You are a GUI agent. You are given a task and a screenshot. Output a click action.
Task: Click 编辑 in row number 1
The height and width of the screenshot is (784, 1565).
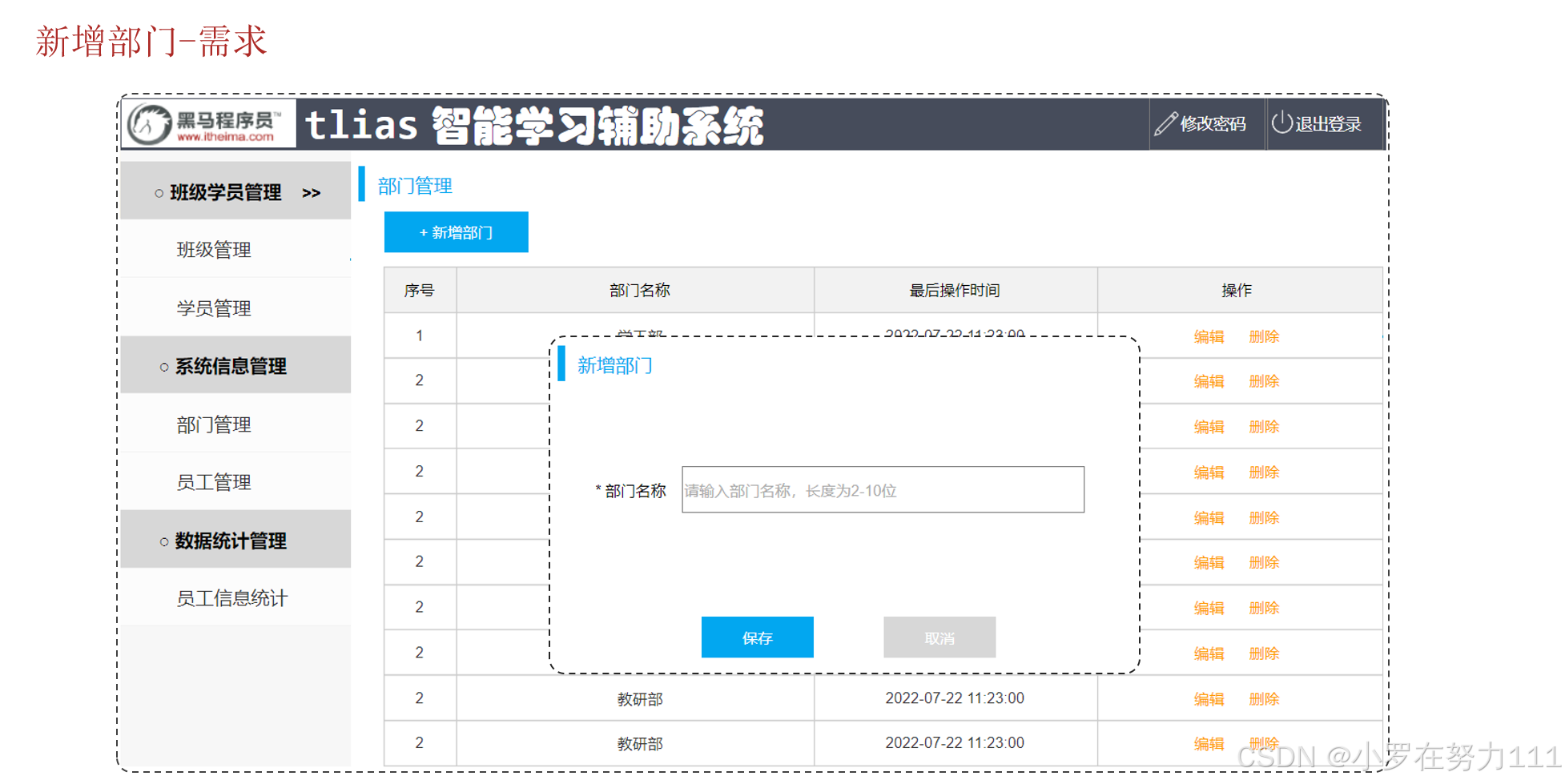coord(1209,336)
